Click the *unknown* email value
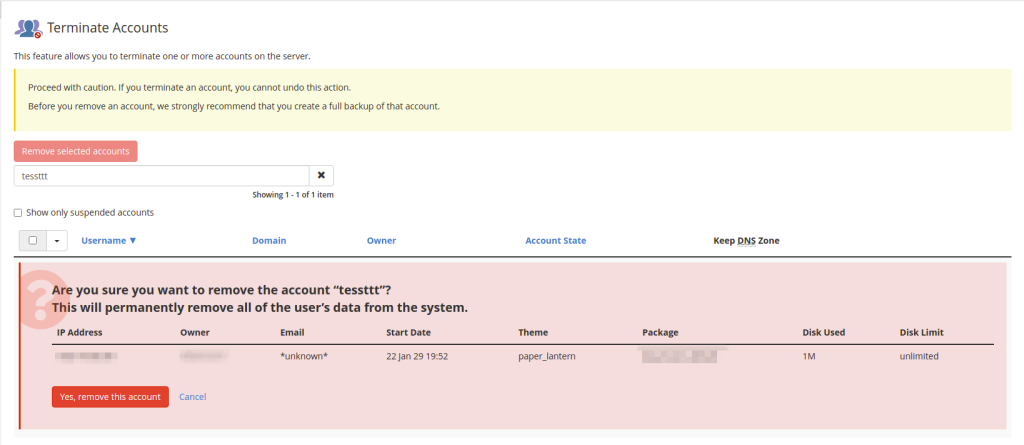 304,356
